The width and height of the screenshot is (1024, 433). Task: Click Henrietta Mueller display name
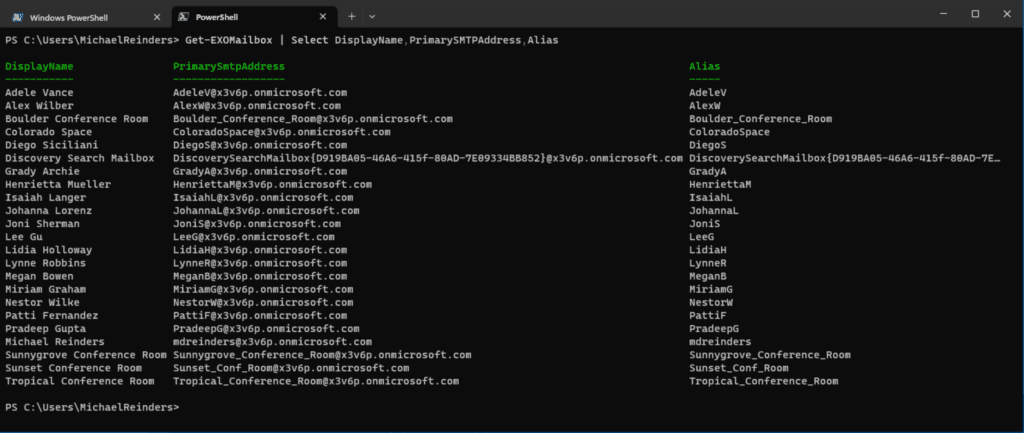click(x=57, y=184)
